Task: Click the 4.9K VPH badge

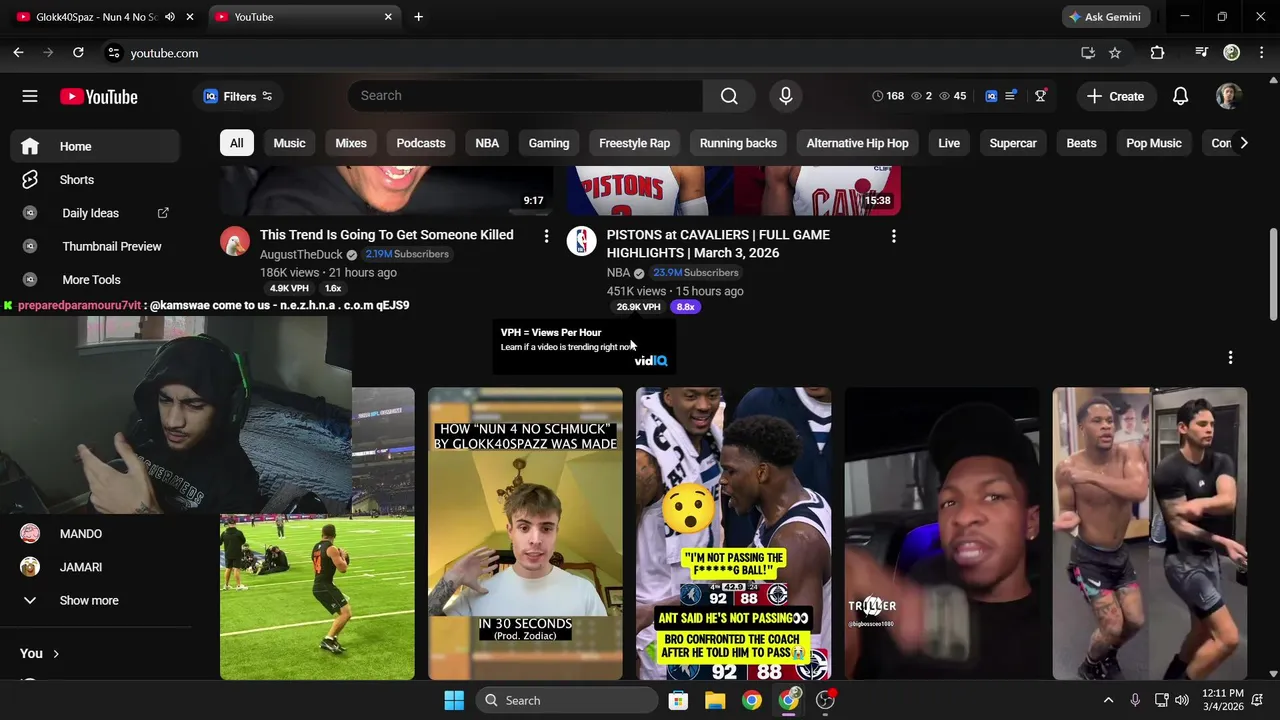Action: pyautogui.click(x=289, y=288)
